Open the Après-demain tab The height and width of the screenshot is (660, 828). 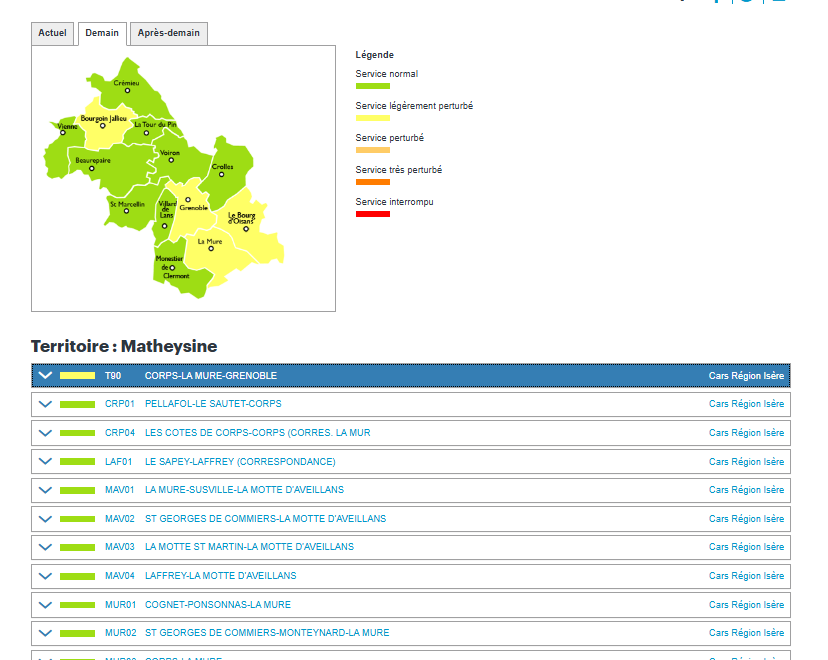(x=169, y=33)
